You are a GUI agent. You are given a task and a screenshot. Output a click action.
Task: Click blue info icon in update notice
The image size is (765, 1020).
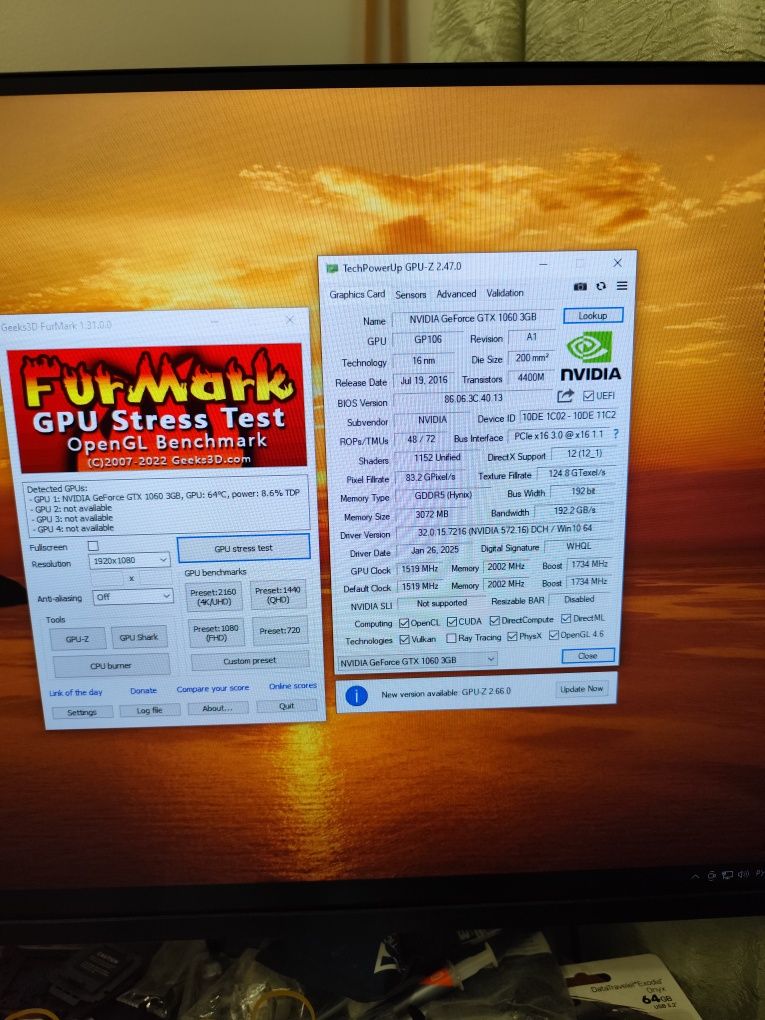356,695
